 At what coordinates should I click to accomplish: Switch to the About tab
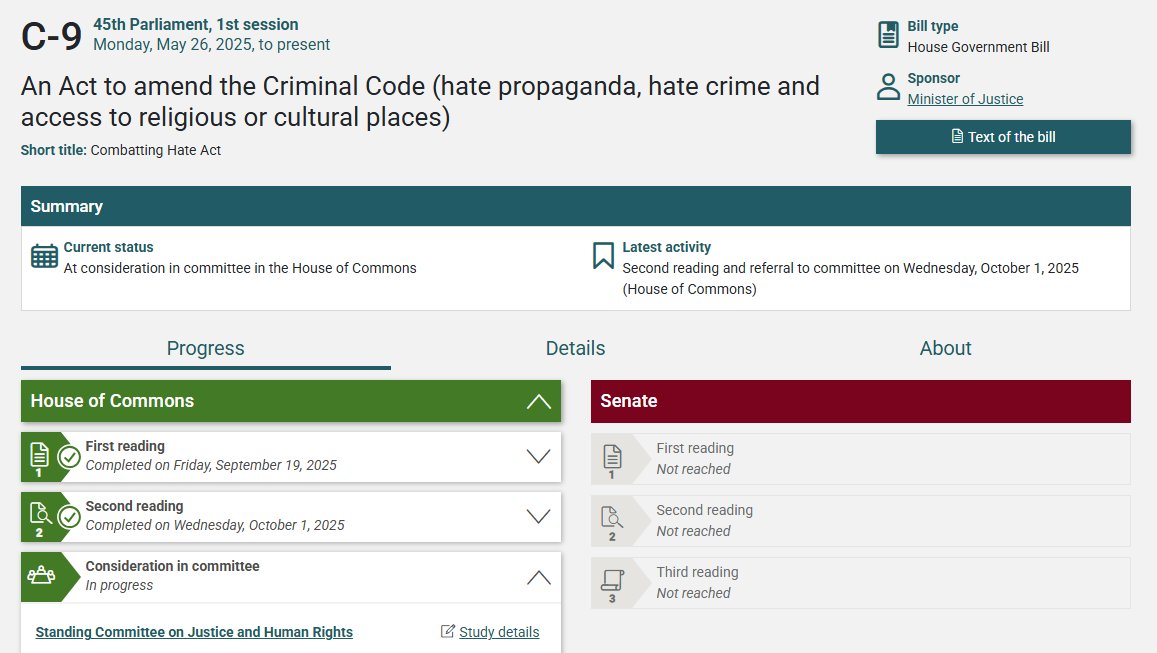[945, 348]
